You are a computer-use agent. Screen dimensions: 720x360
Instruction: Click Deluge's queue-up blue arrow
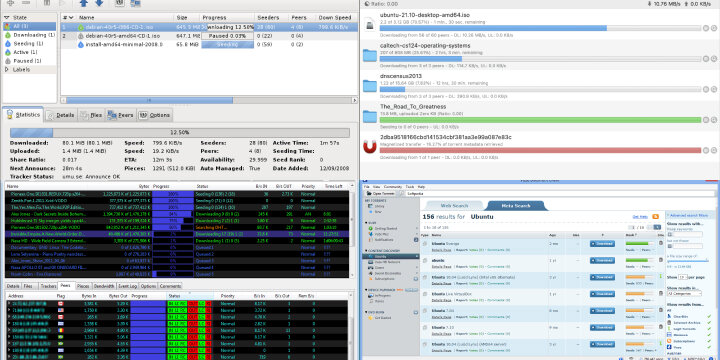[x=84, y=3]
